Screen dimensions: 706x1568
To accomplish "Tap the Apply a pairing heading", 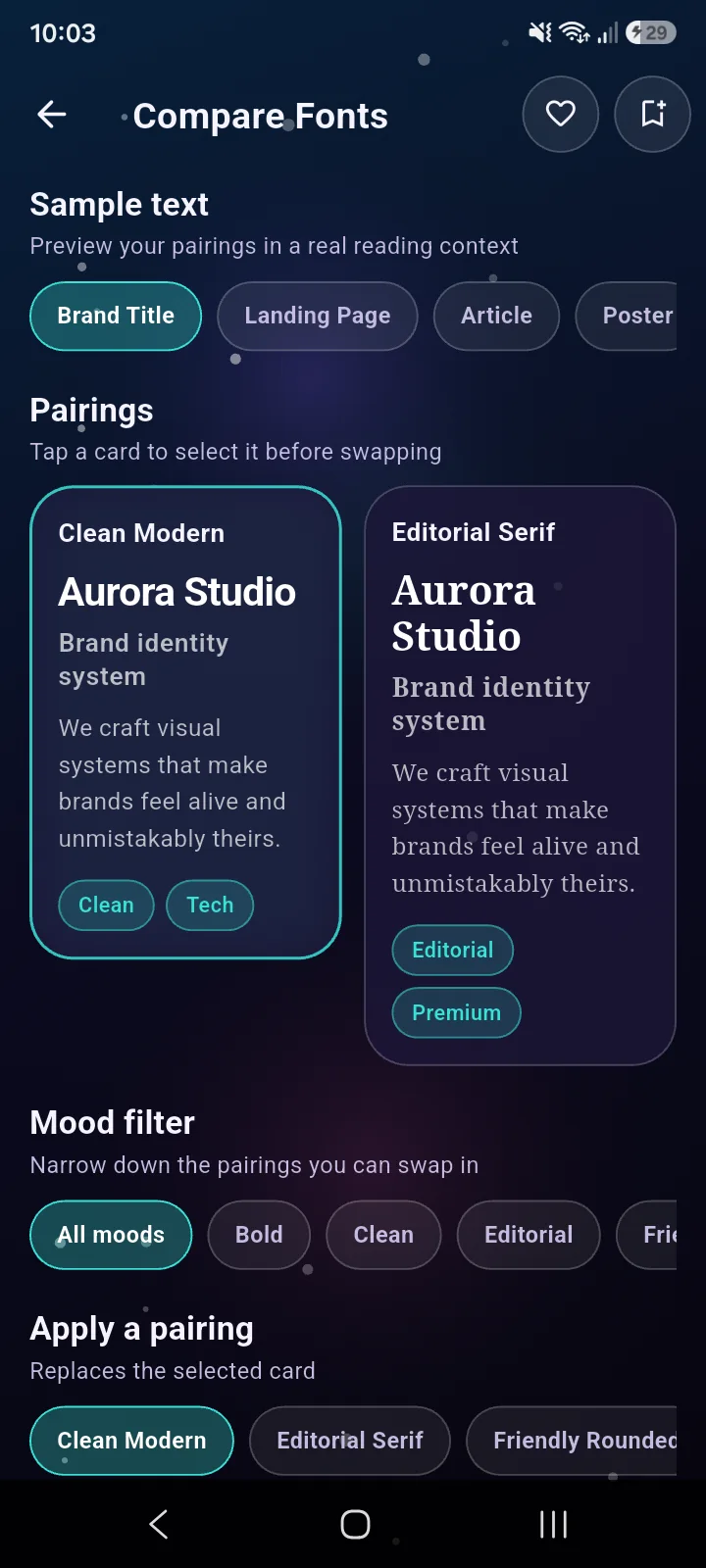I will (x=142, y=1329).
